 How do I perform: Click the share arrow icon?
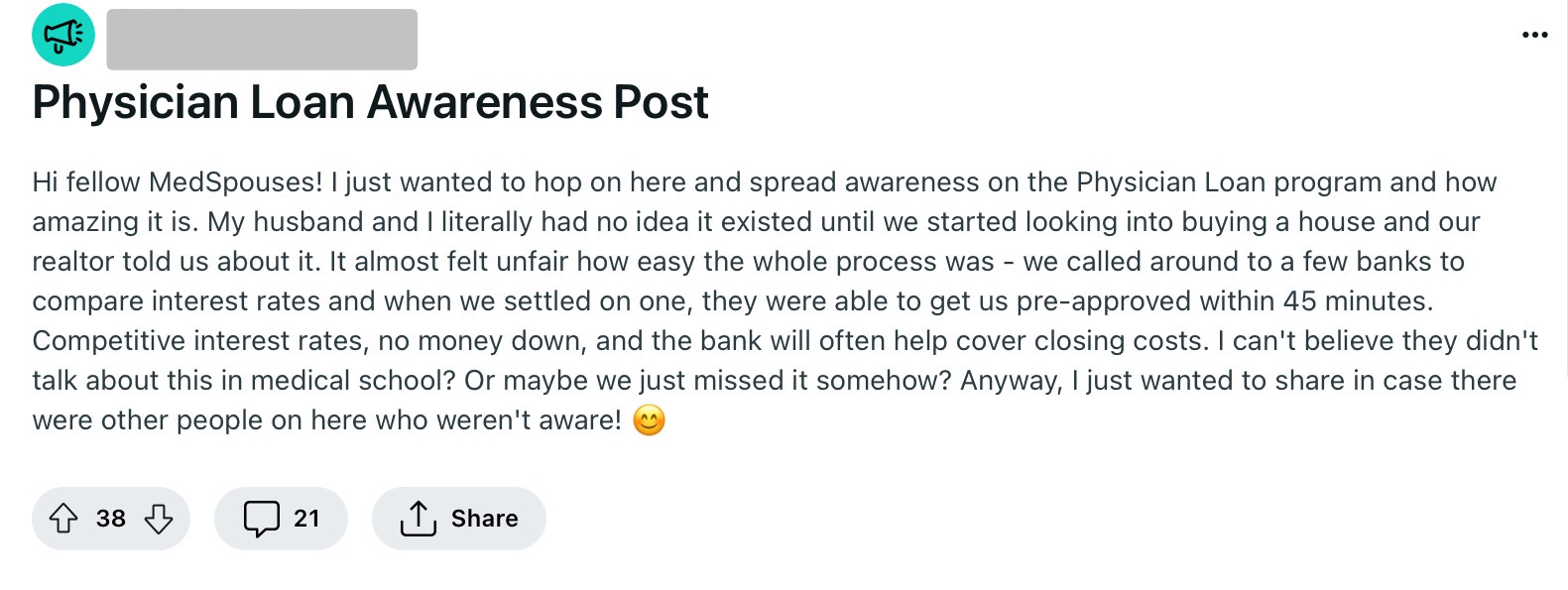(418, 519)
